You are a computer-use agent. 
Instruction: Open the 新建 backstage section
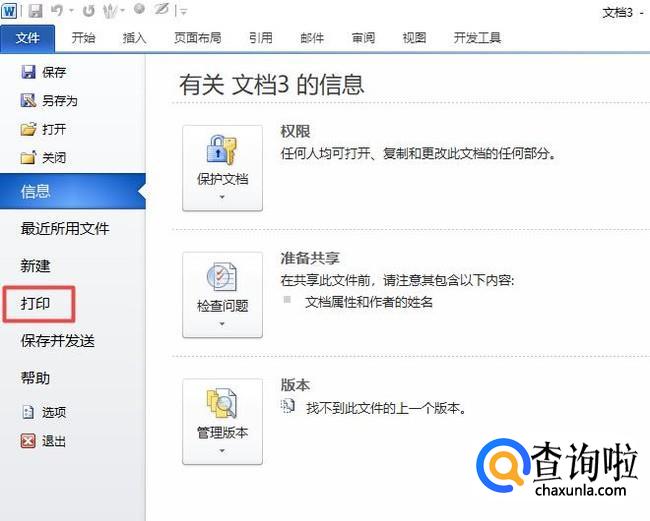[x=35, y=266]
